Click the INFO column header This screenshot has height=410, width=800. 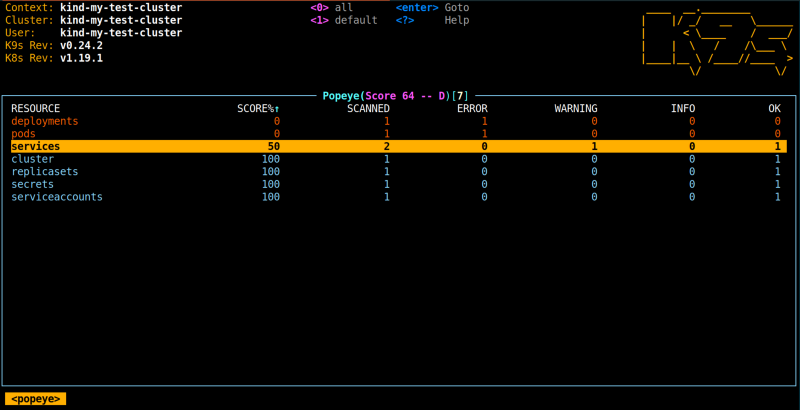683,109
